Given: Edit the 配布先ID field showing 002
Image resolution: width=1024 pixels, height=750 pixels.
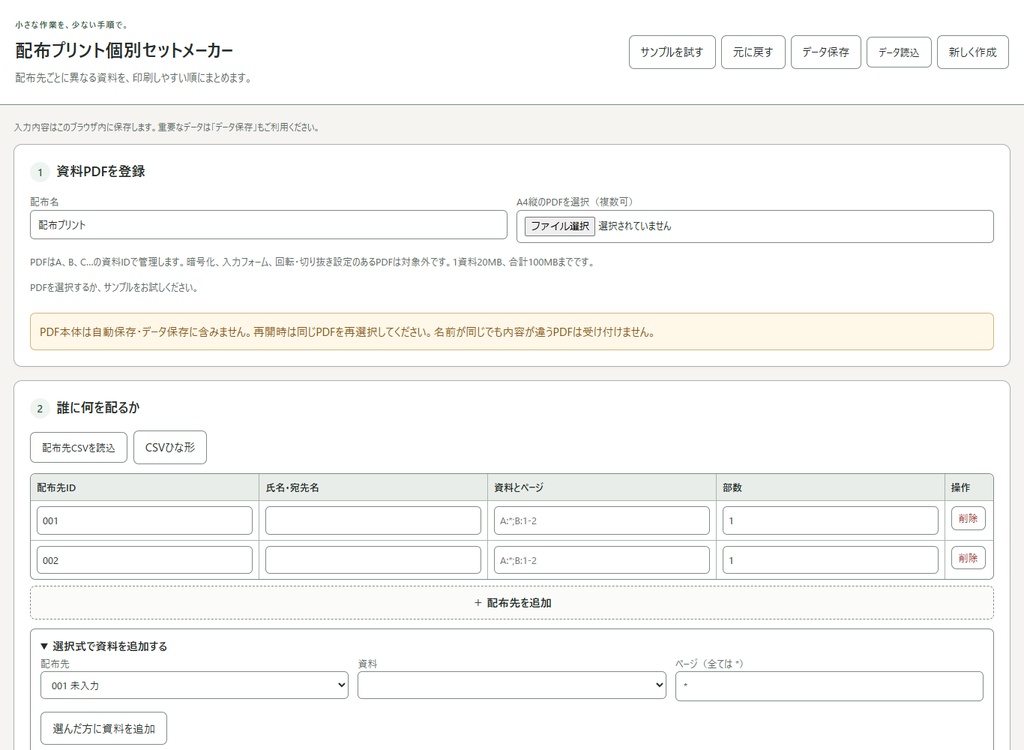Looking at the screenshot, I should coord(144,561).
